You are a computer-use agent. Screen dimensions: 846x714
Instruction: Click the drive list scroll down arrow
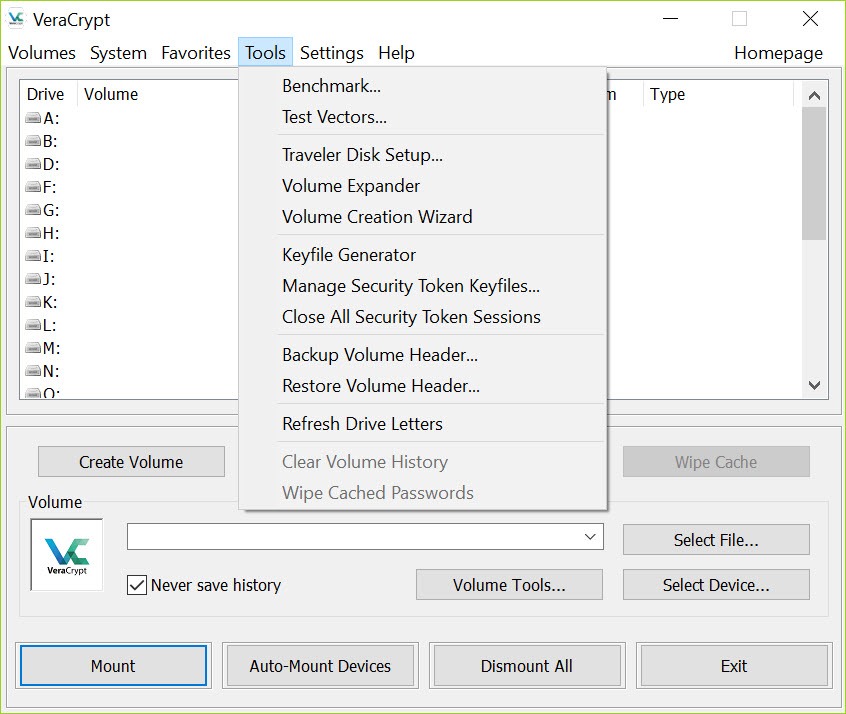814,385
